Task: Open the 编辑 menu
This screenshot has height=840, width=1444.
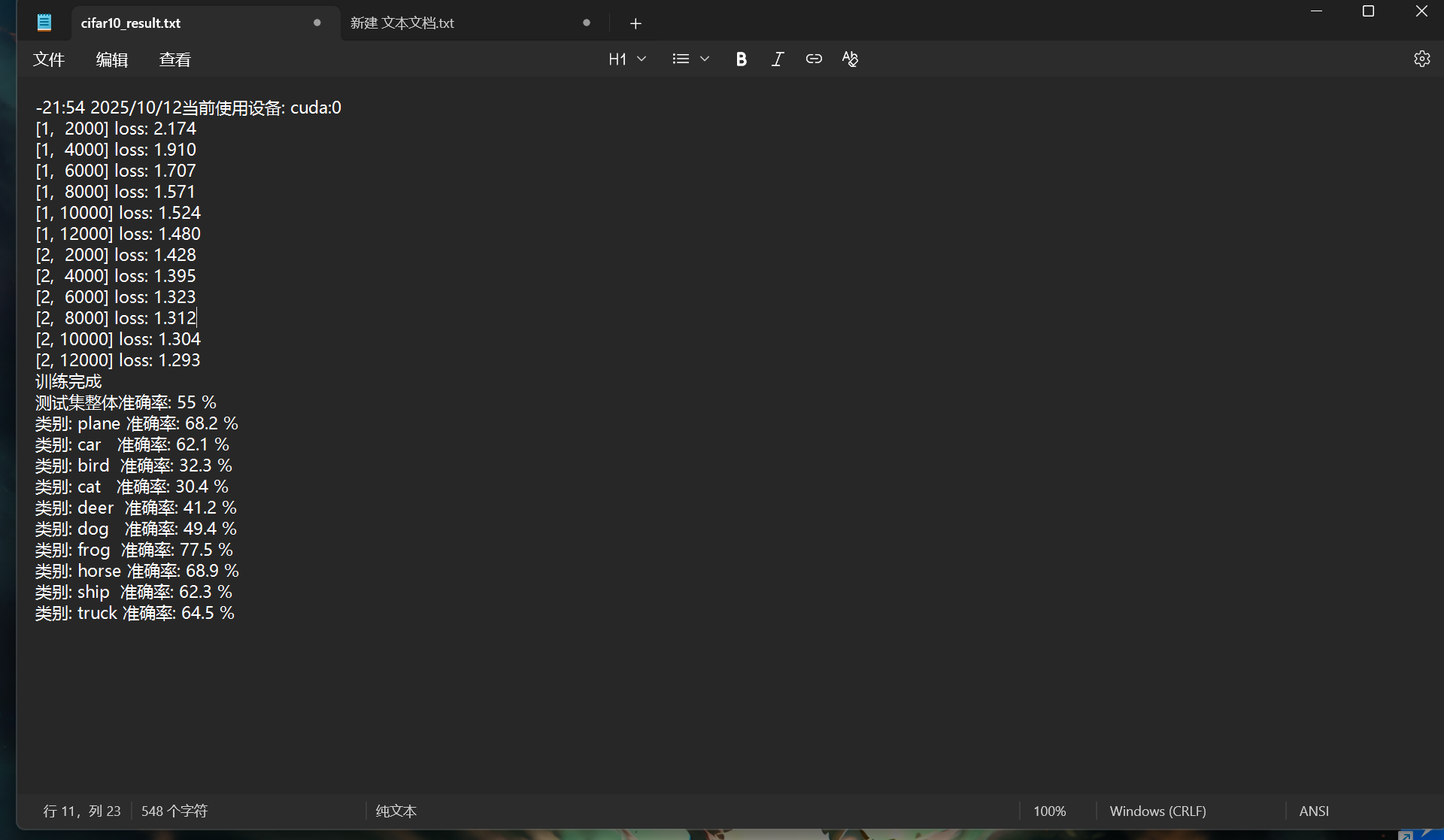Action: (112, 59)
